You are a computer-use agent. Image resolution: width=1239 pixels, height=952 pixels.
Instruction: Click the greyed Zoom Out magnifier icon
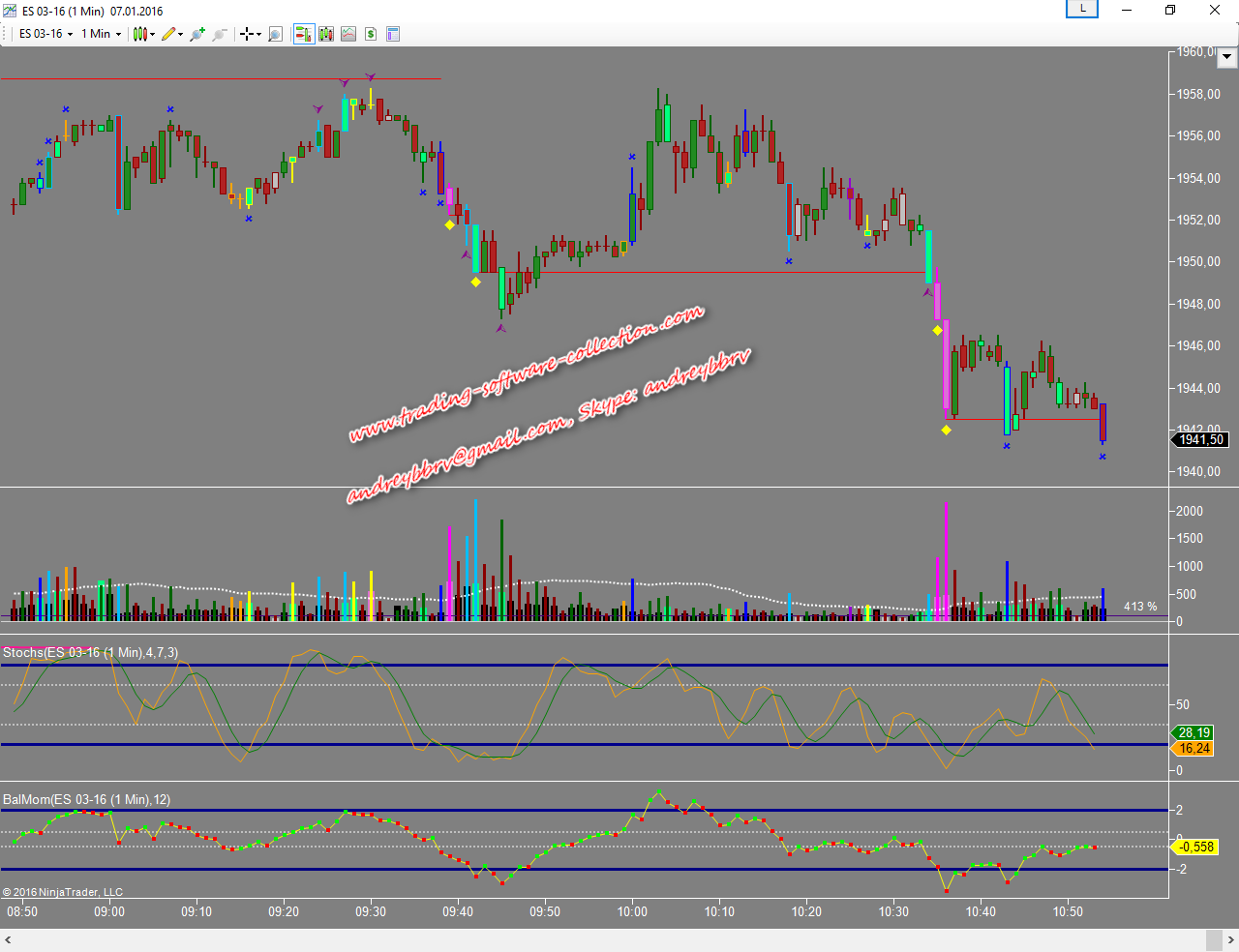tap(220, 34)
